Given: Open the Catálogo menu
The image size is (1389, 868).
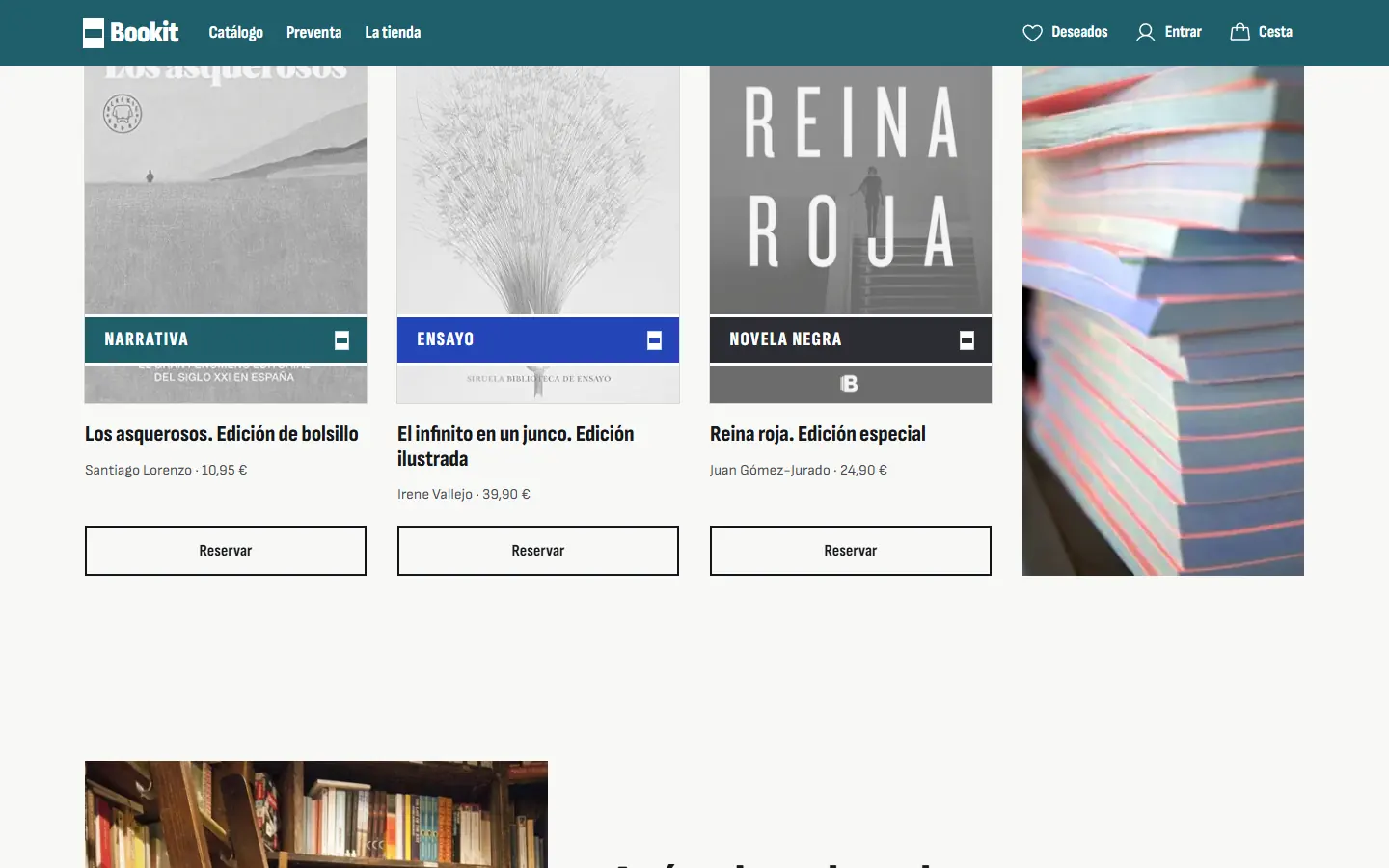Looking at the screenshot, I should click(235, 32).
